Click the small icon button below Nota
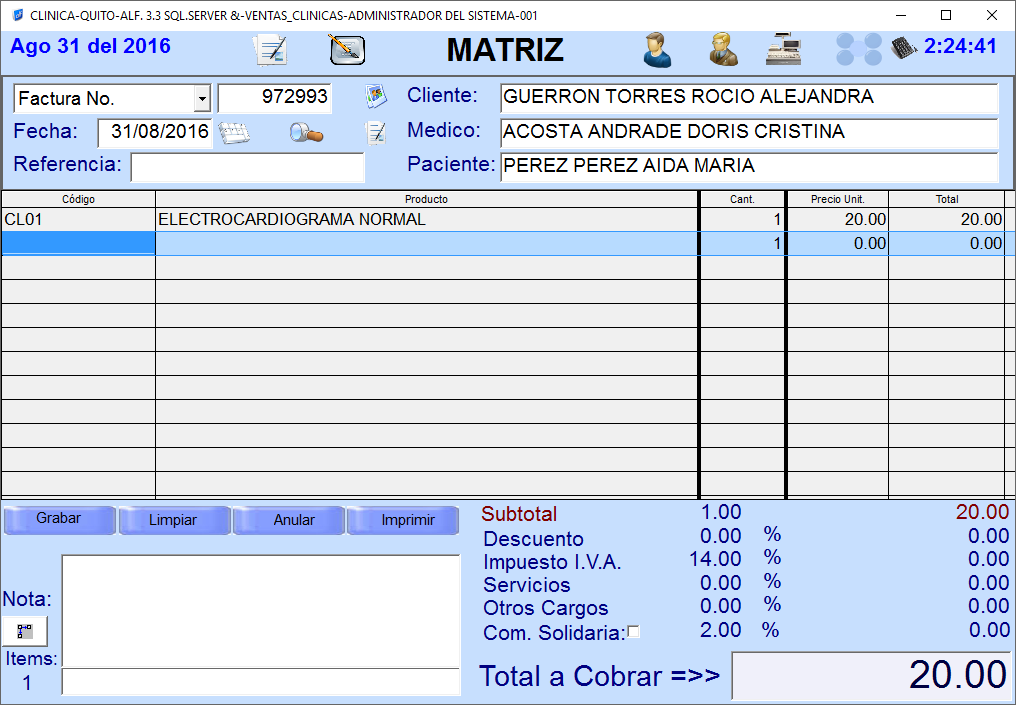The height and width of the screenshot is (705, 1016). [25, 631]
